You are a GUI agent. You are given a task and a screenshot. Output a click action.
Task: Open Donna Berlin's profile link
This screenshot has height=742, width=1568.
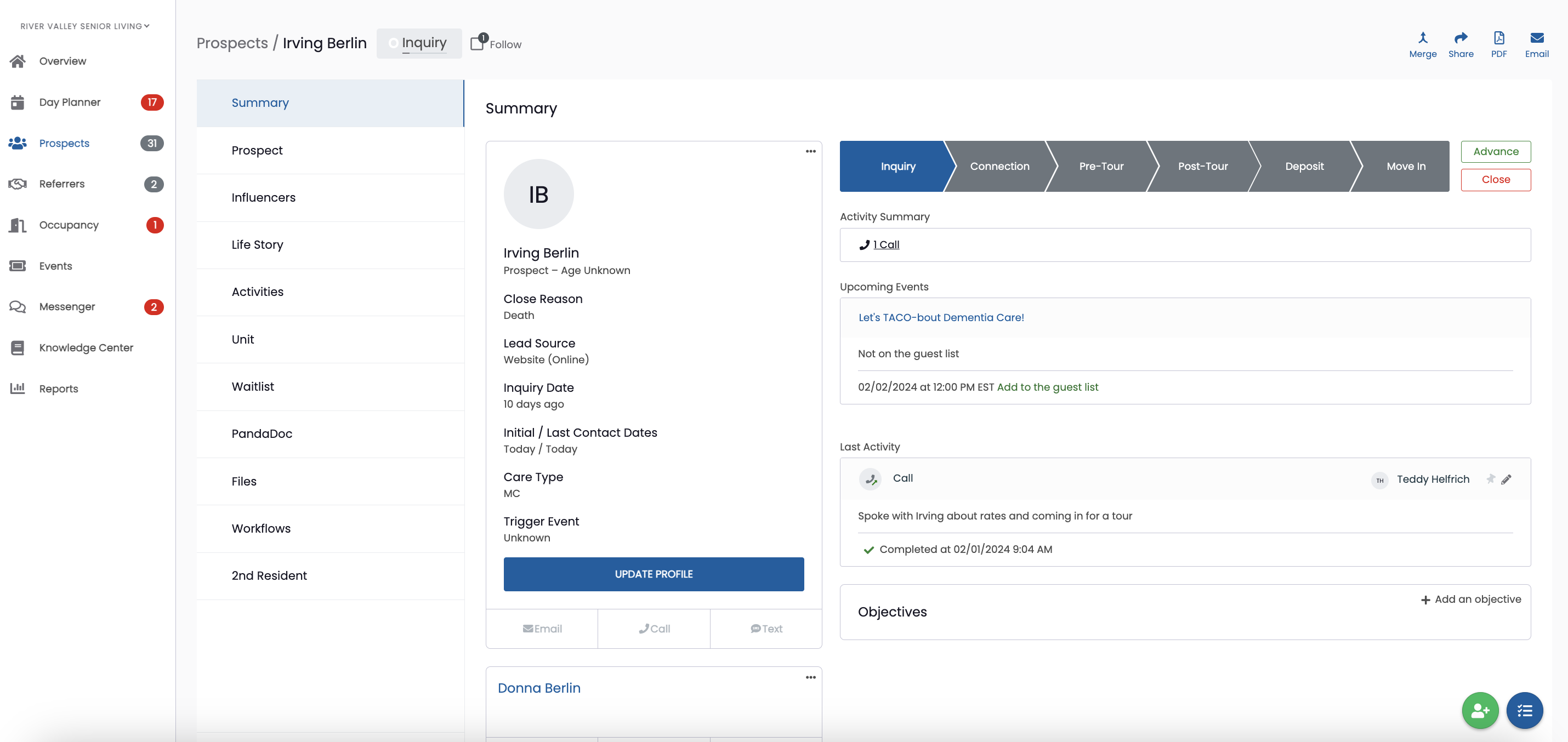coord(539,688)
